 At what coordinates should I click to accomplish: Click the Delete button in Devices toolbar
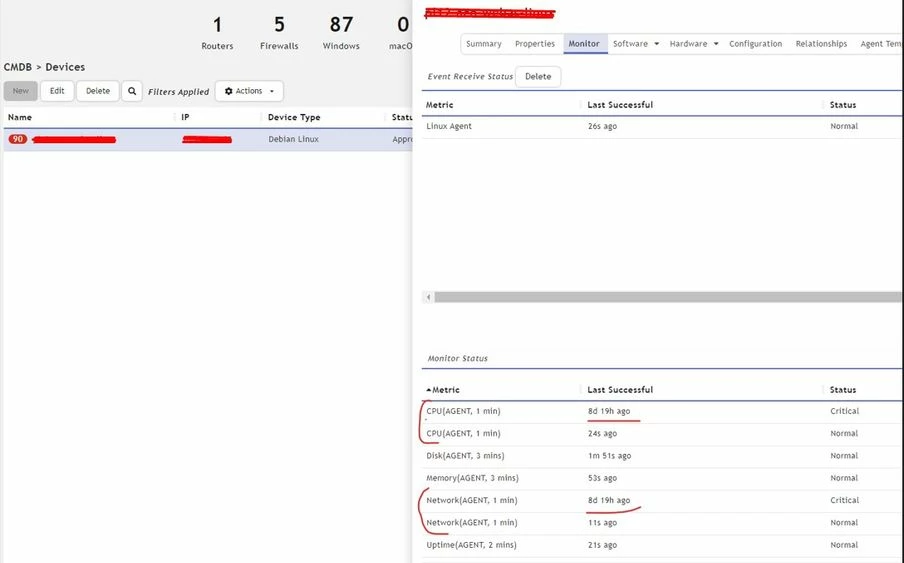click(98, 91)
